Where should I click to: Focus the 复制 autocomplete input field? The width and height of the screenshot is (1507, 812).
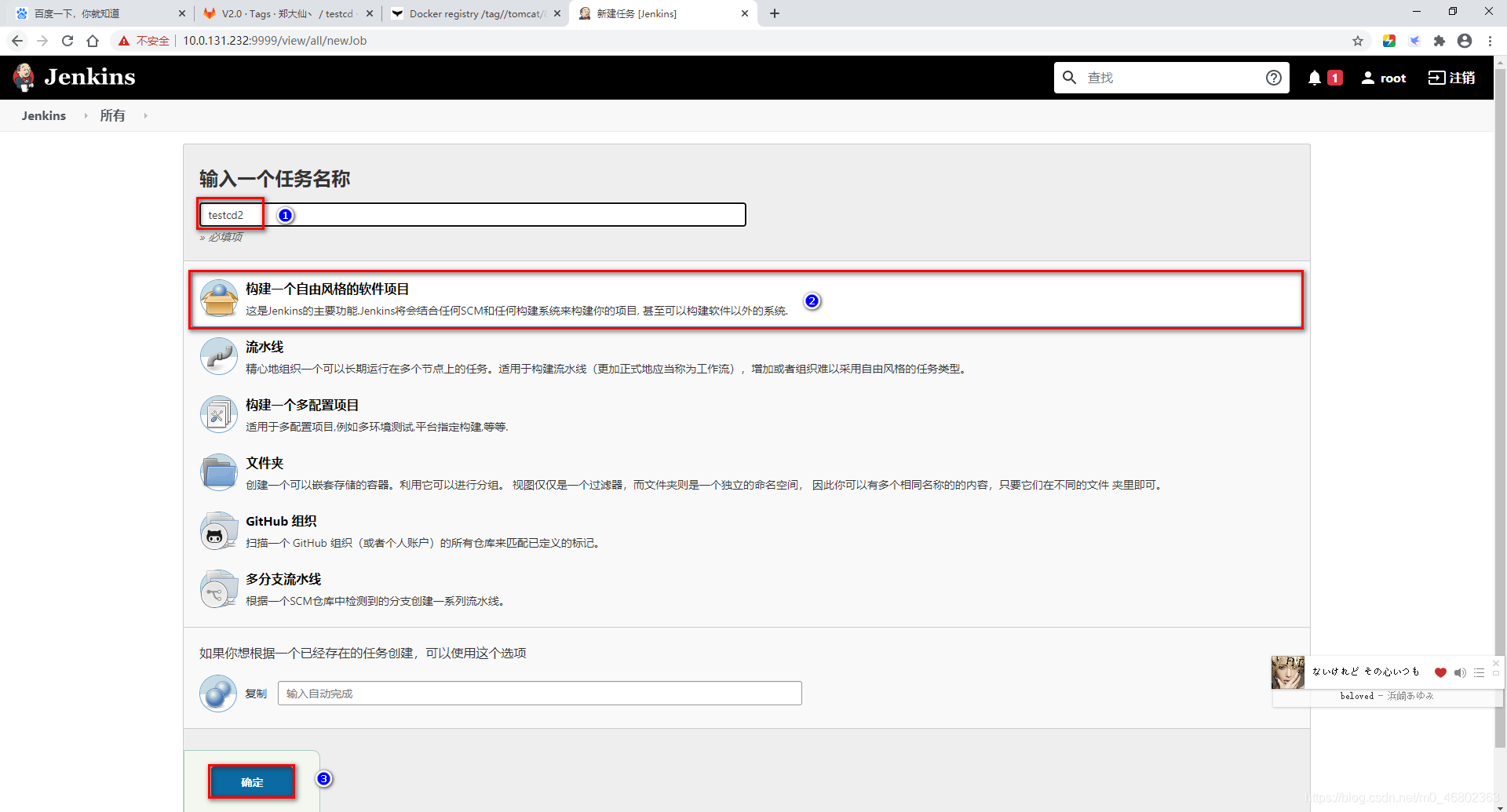[540, 694]
